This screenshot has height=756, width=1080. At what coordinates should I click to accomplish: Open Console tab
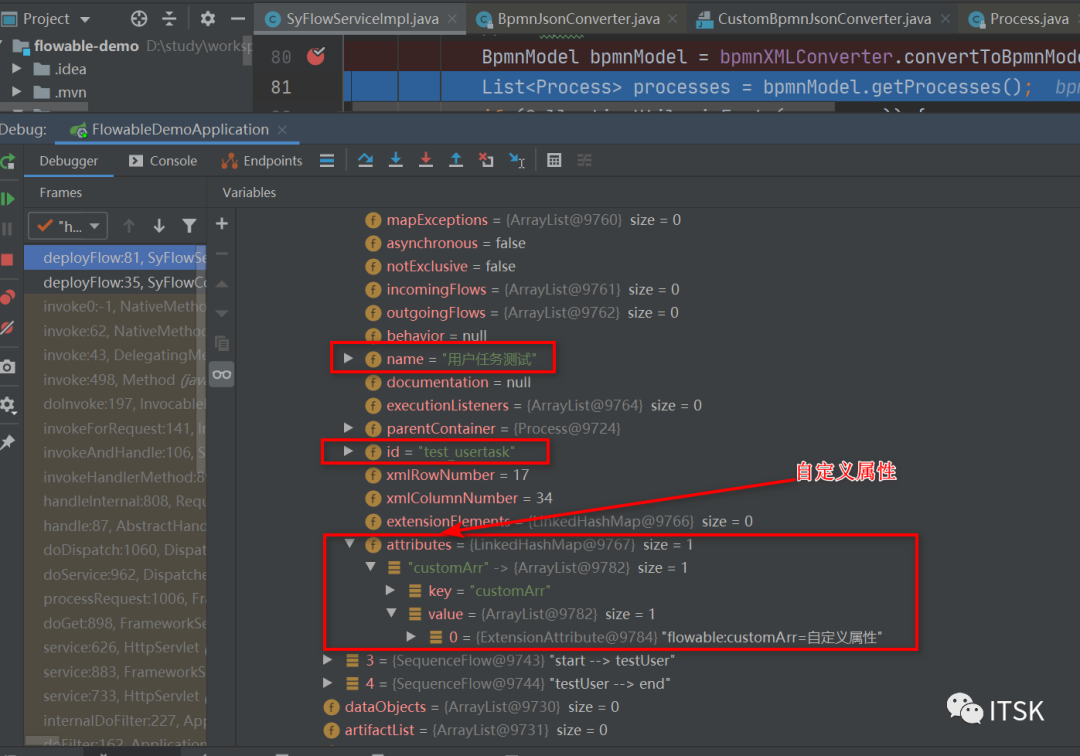coord(163,160)
